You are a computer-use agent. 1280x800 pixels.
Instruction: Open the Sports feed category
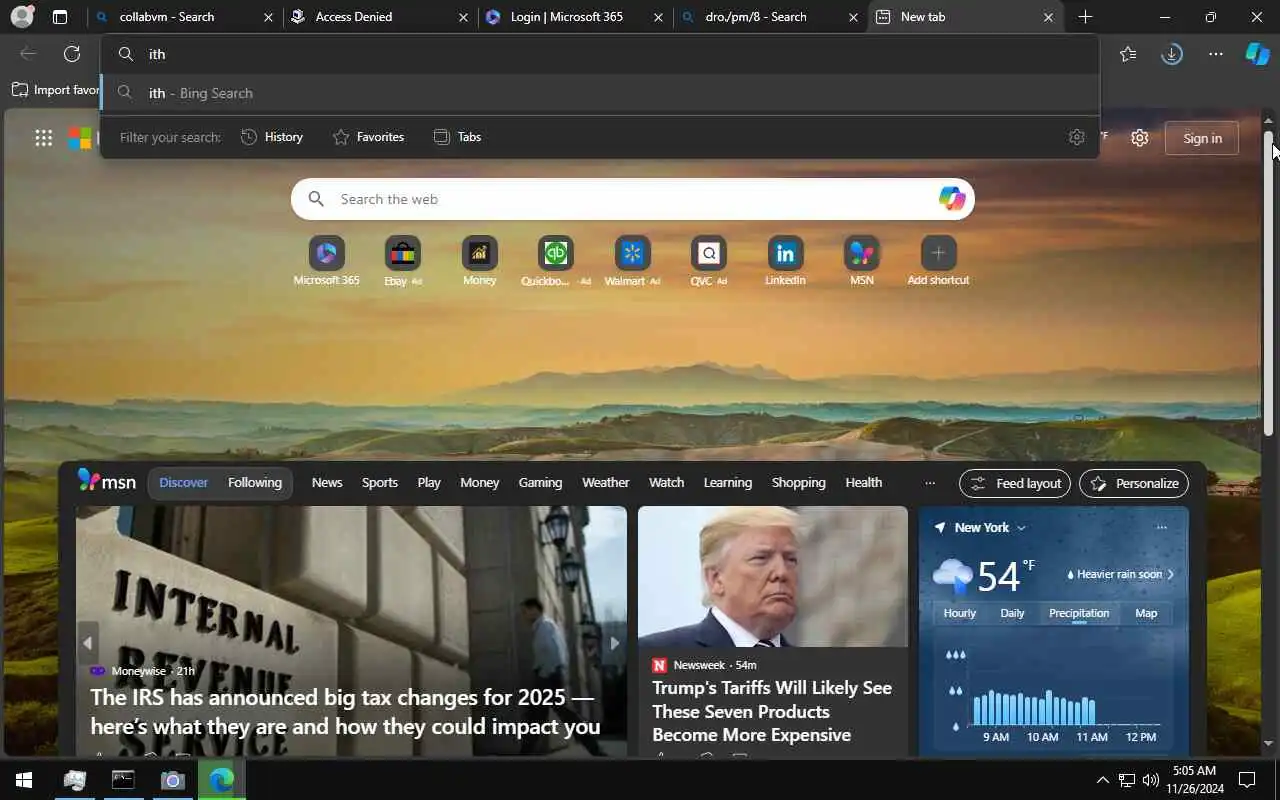pos(380,483)
